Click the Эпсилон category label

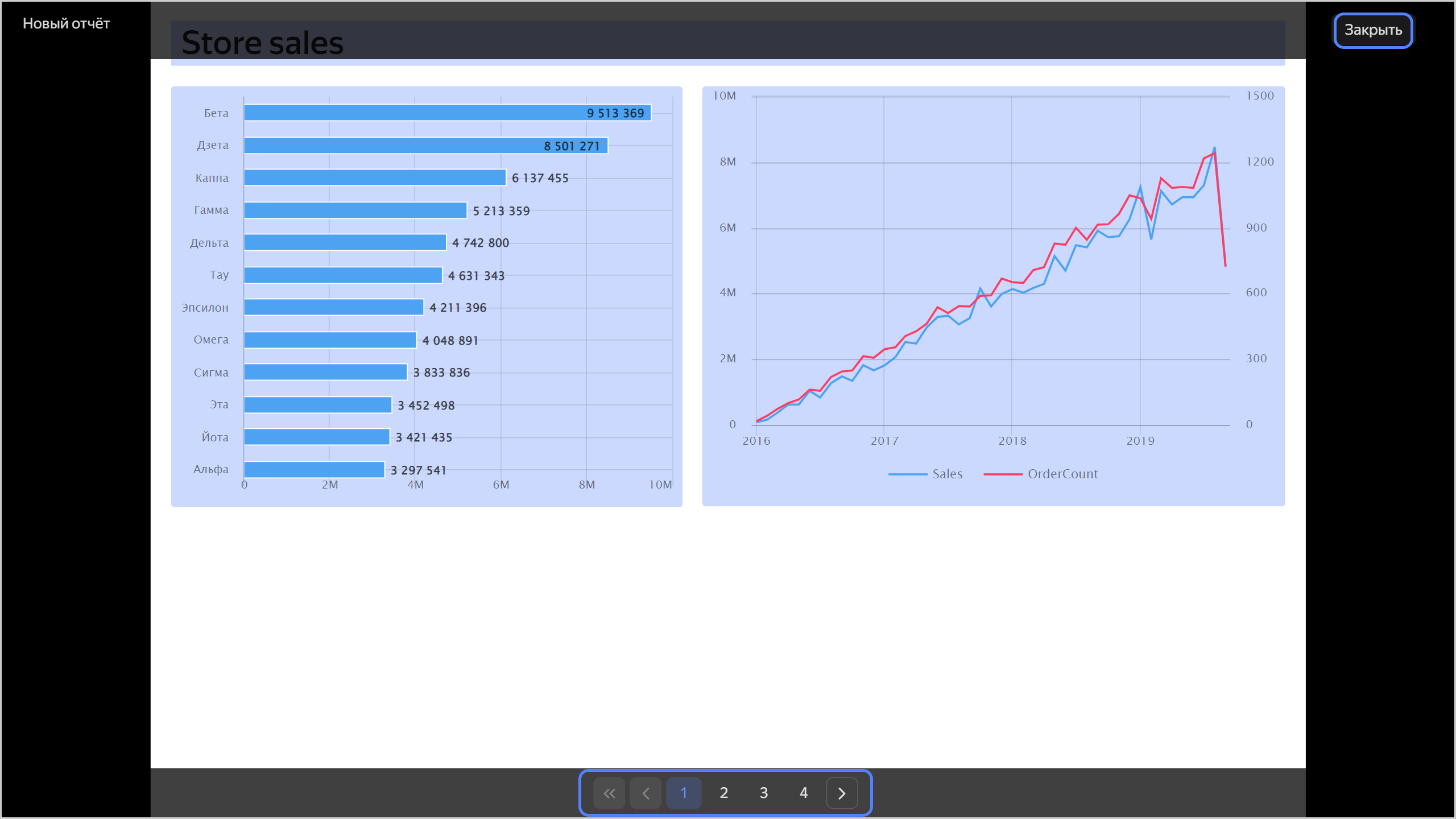205,308
